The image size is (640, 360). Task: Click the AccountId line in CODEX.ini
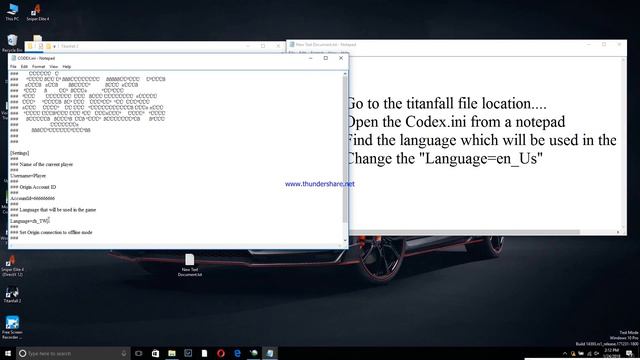(x=32, y=198)
